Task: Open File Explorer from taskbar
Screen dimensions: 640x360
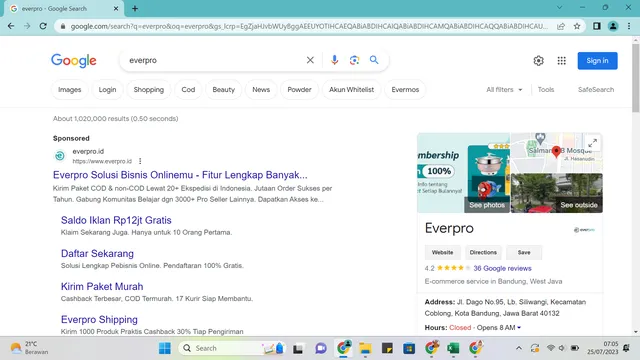Action: [x=365, y=348]
